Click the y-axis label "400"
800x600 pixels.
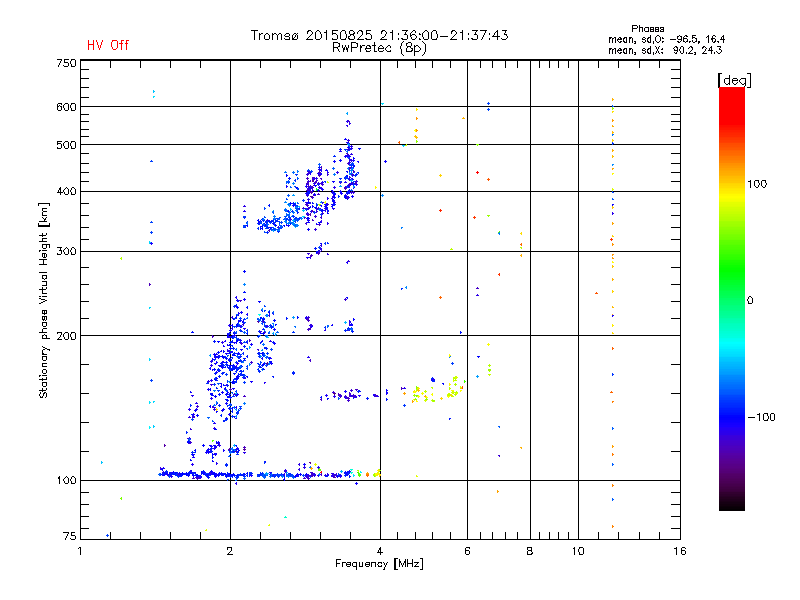(x=66, y=191)
